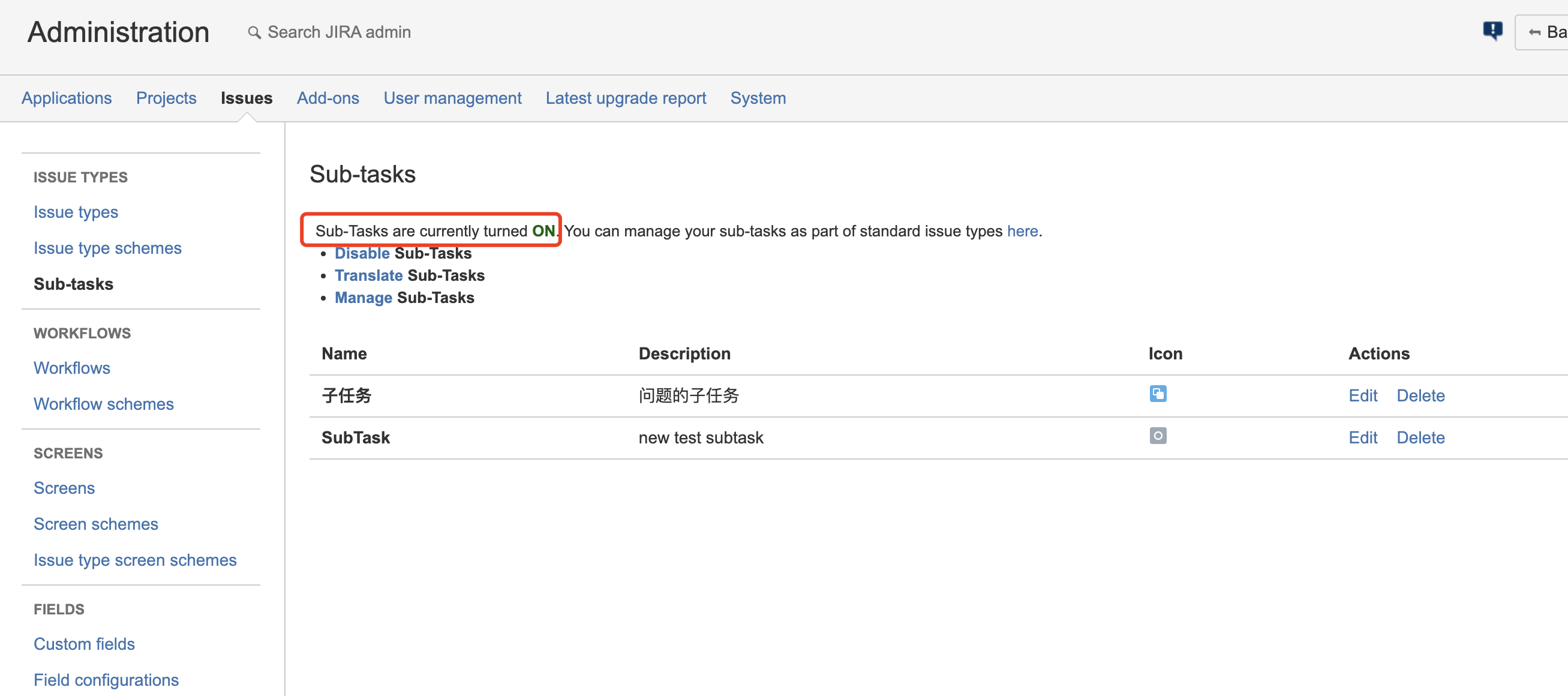
Task: Open the Add-ons tab
Action: [328, 98]
